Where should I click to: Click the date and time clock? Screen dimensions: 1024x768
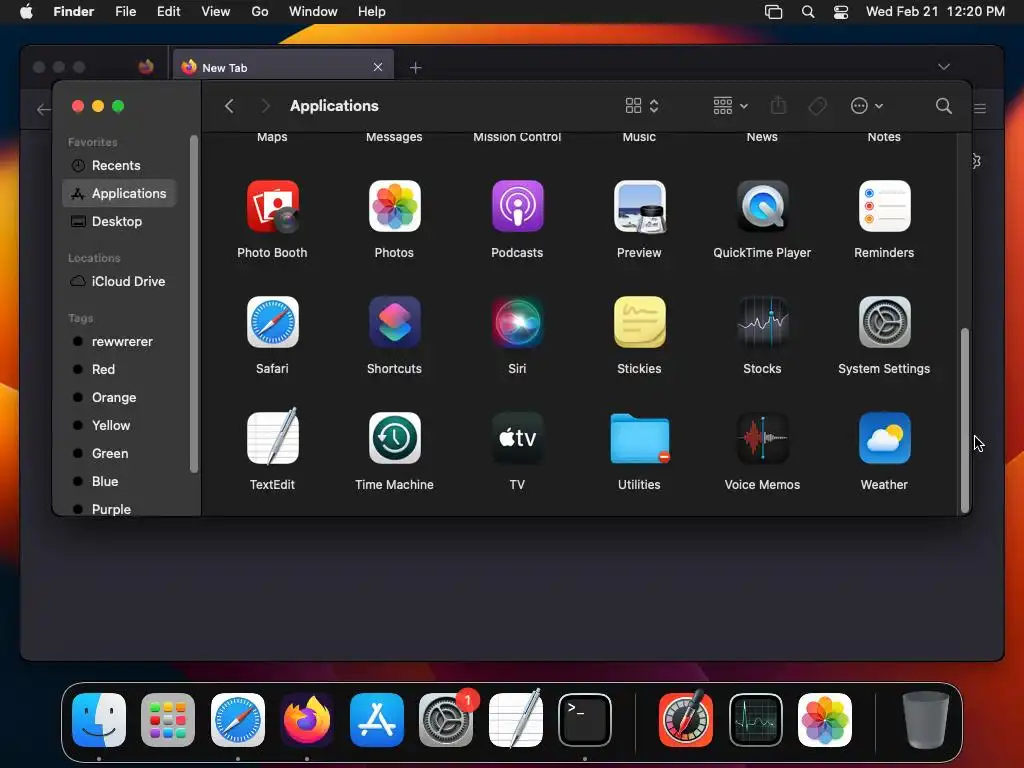pos(935,12)
